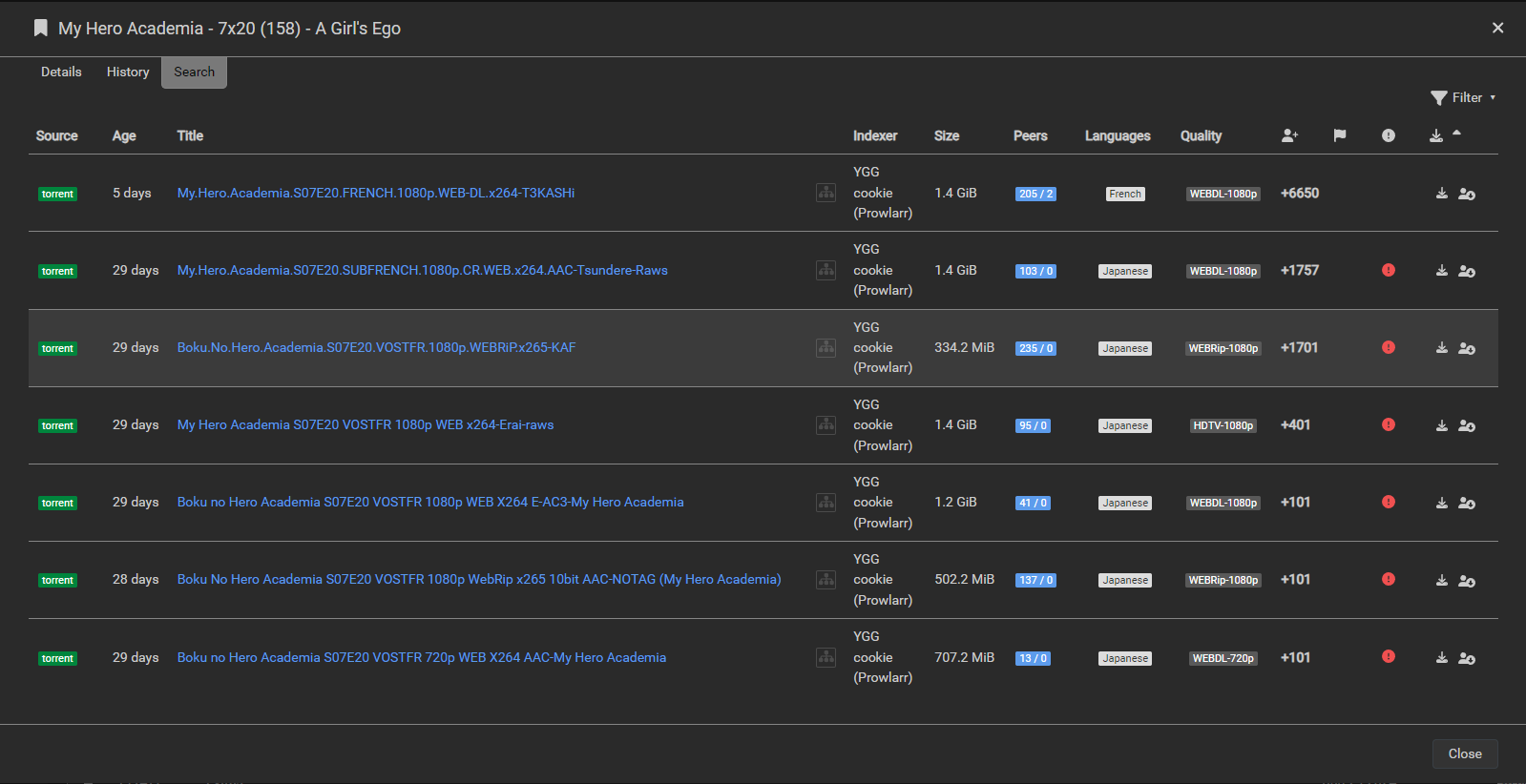Sort results by custom format score column
The height and width of the screenshot is (784, 1526).
(x=1289, y=135)
